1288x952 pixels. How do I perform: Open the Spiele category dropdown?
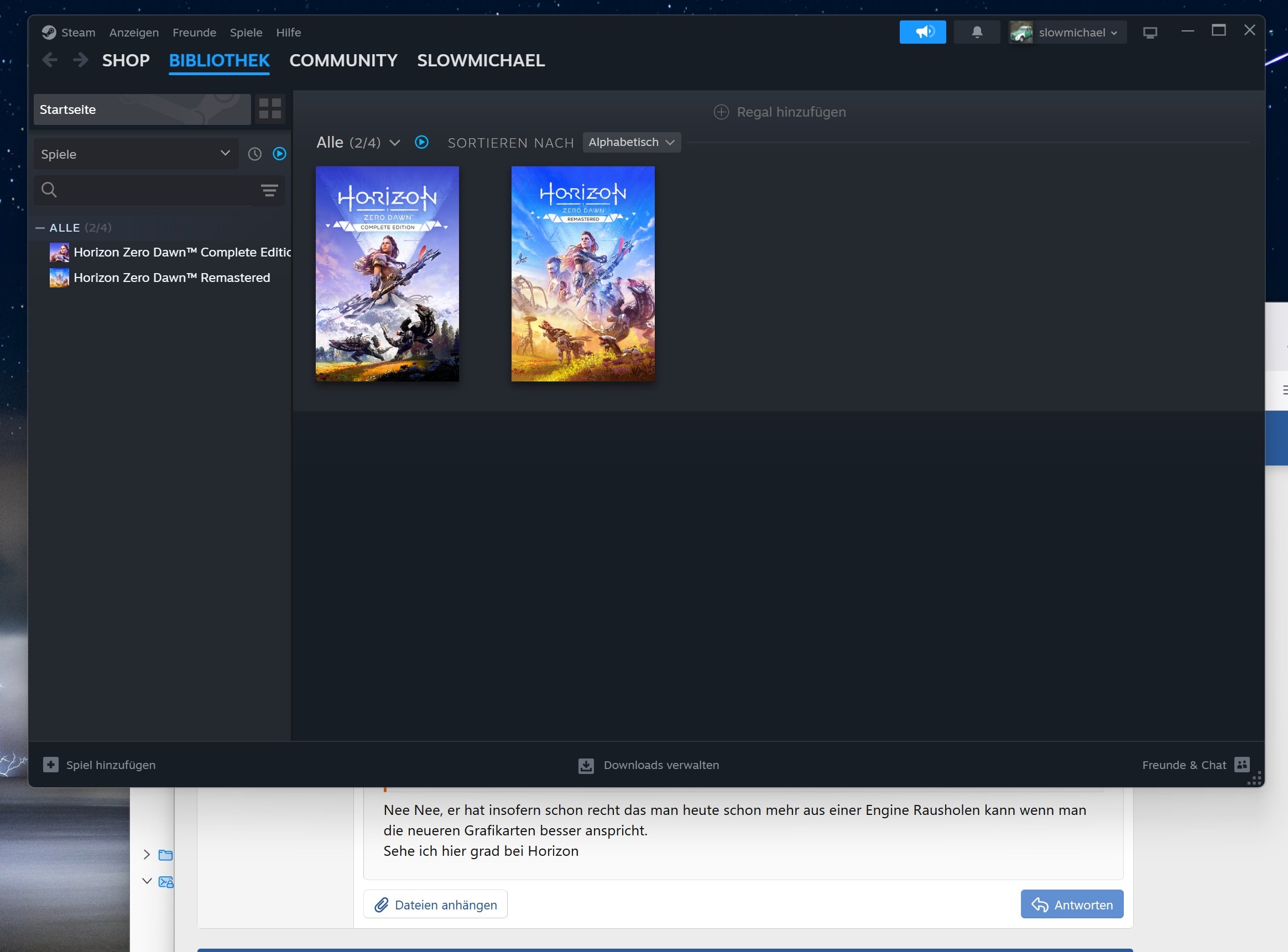tap(136, 154)
